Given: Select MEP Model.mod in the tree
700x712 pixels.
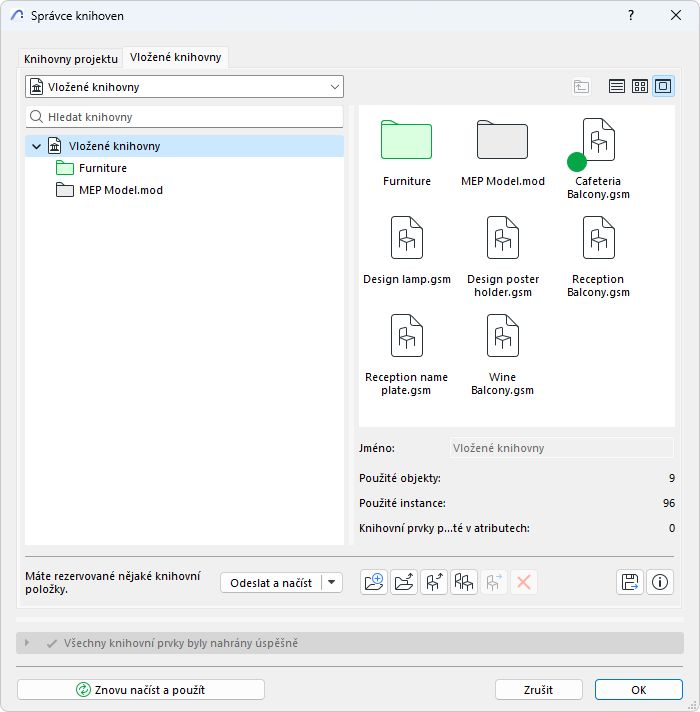Looking at the screenshot, I should (121, 190).
